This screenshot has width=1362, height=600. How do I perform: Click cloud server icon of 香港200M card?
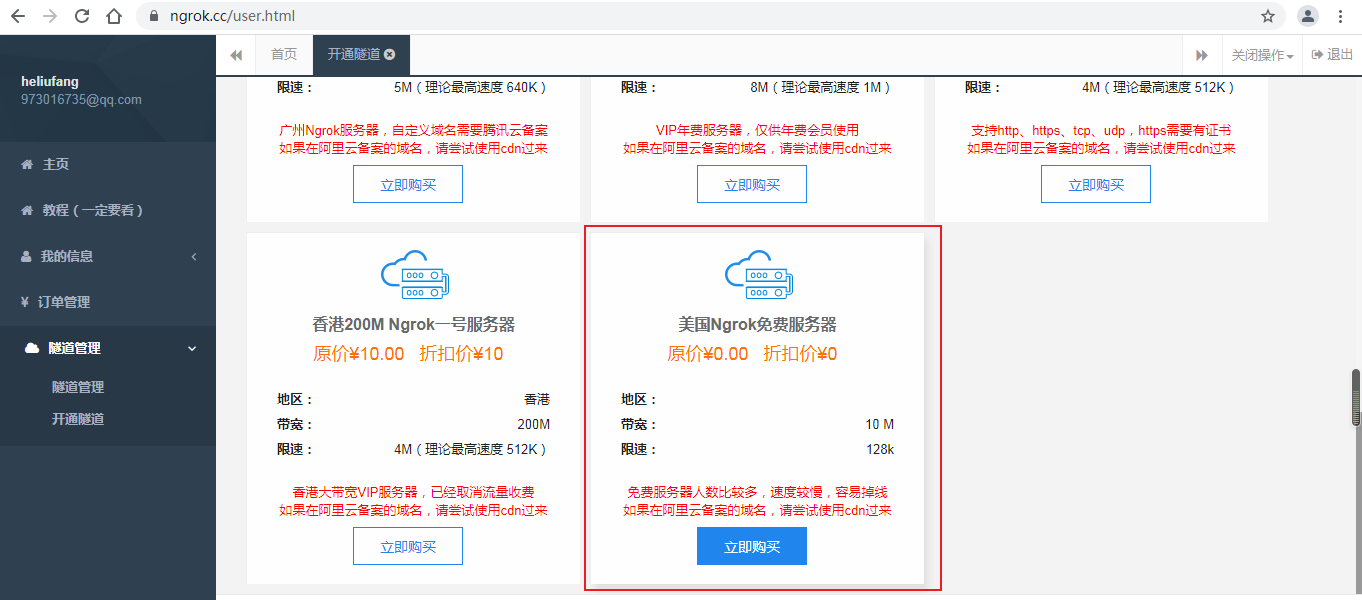[x=413, y=277]
